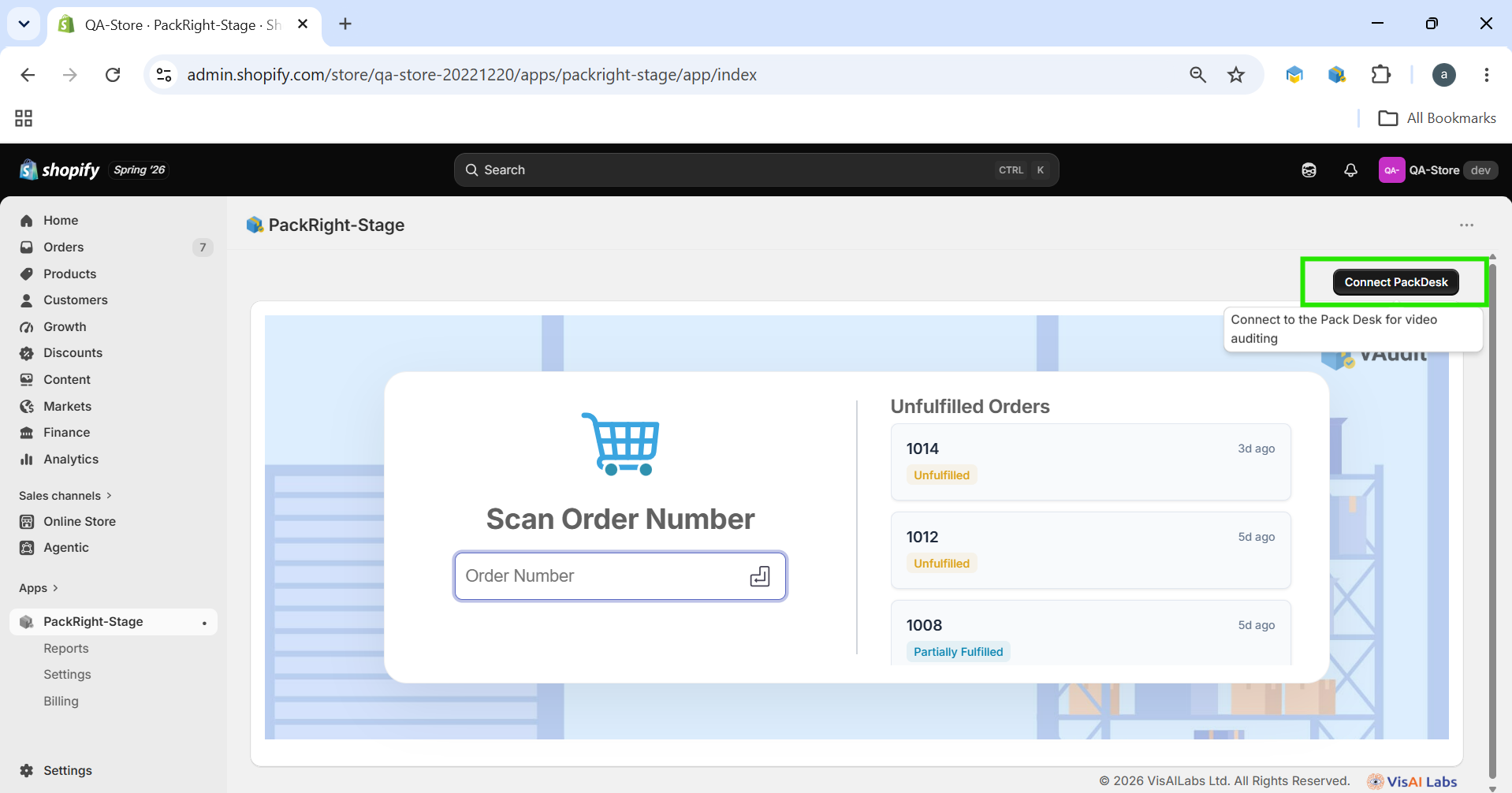The image size is (1512, 793).
Task: Open a new browser tab
Action: pyautogui.click(x=345, y=24)
